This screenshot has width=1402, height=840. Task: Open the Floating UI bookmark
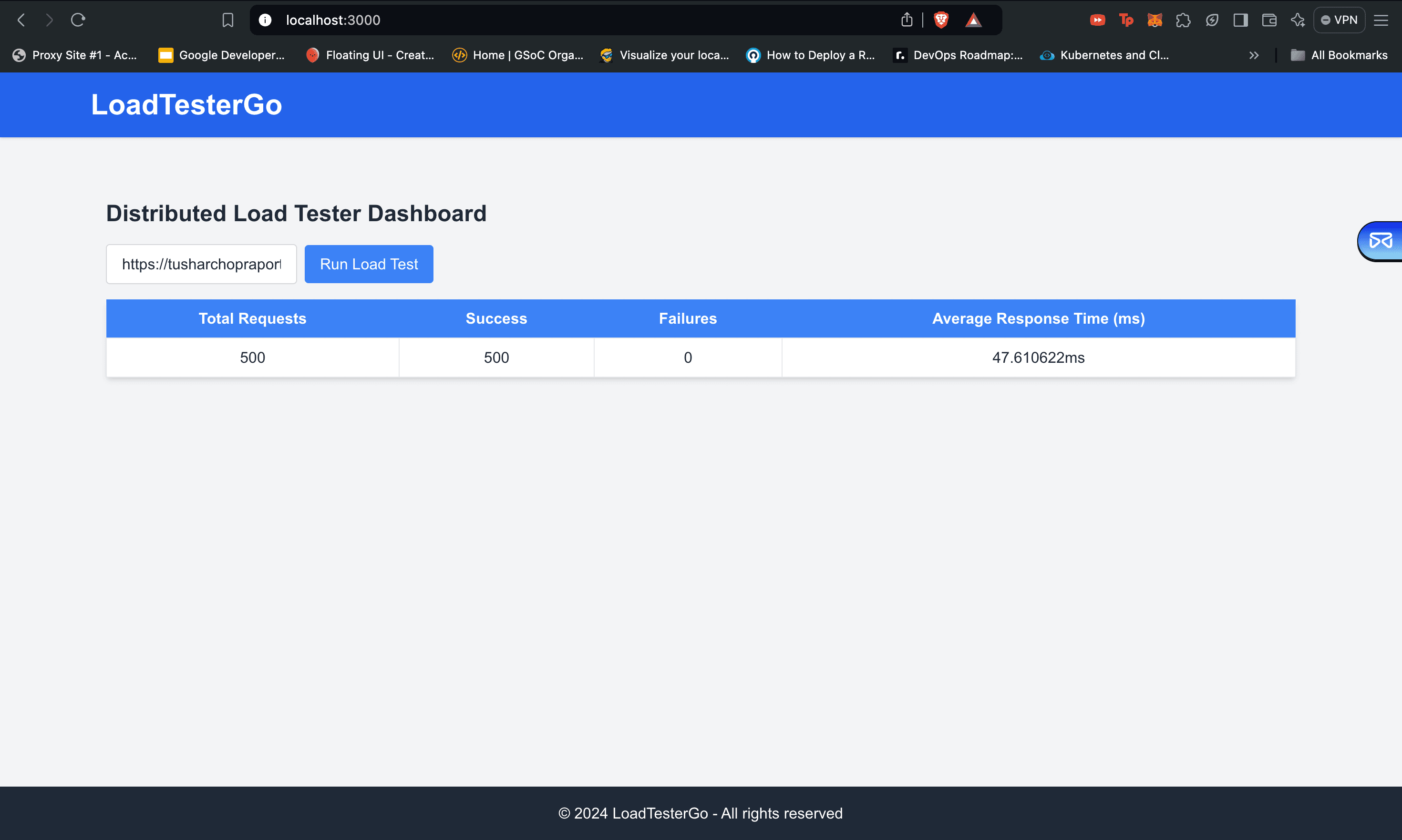[371, 55]
